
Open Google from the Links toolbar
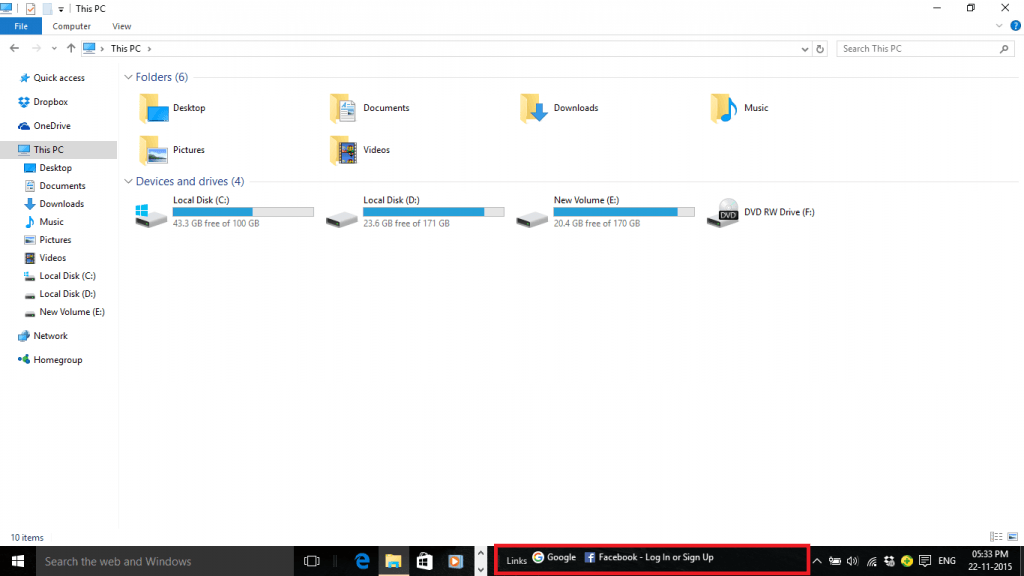pyautogui.click(x=556, y=559)
